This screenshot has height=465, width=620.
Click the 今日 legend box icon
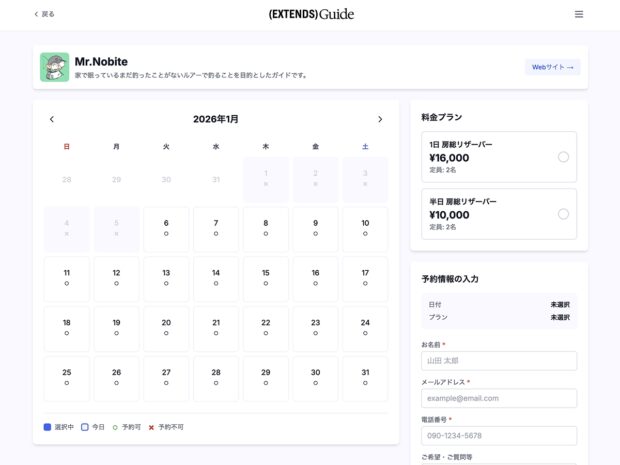click(x=85, y=427)
